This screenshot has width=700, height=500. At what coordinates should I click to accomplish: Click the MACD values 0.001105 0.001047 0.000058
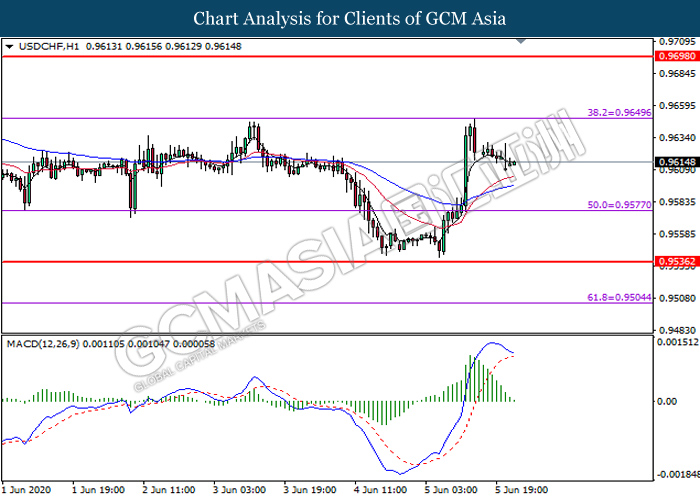coord(149,344)
